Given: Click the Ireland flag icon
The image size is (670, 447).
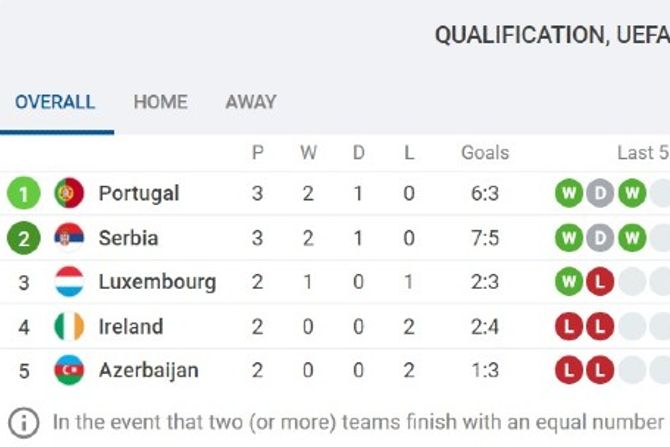Looking at the screenshot, I should pos(69,326).
